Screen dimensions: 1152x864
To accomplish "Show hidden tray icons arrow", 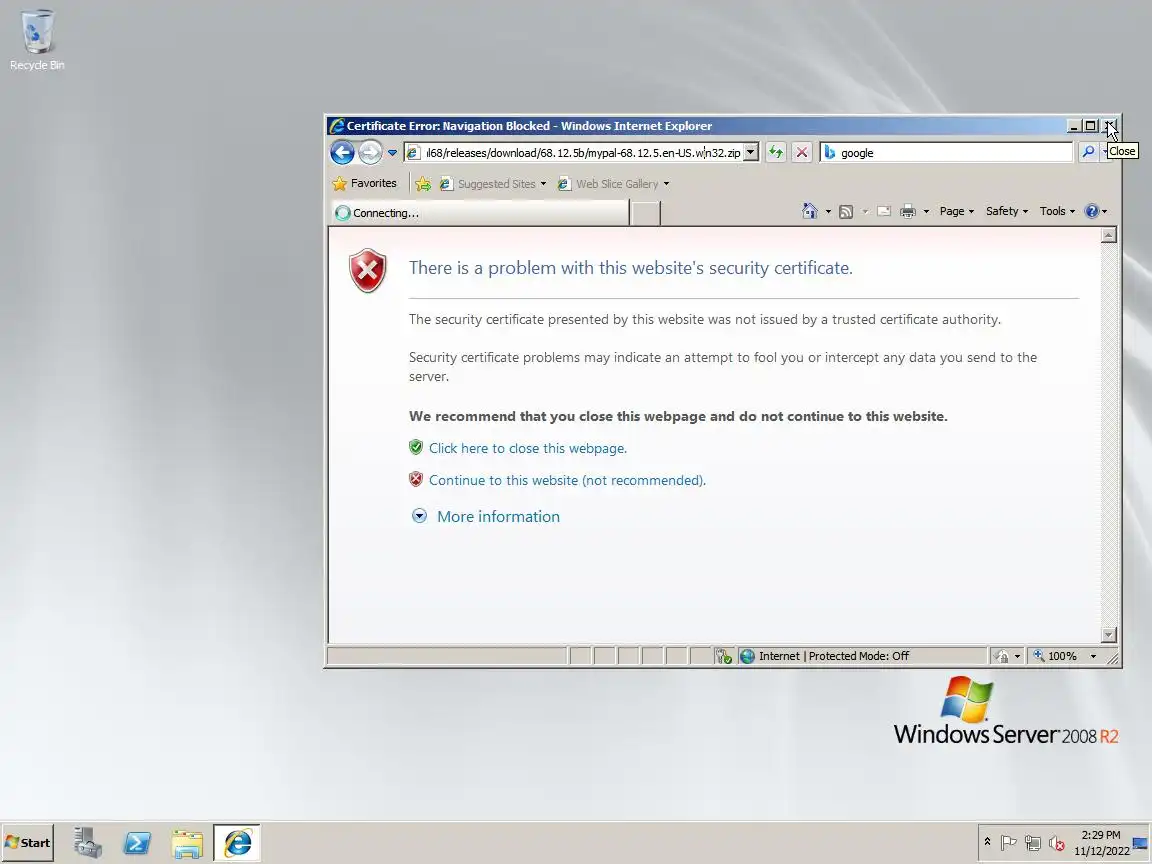I will click(987, 842).
